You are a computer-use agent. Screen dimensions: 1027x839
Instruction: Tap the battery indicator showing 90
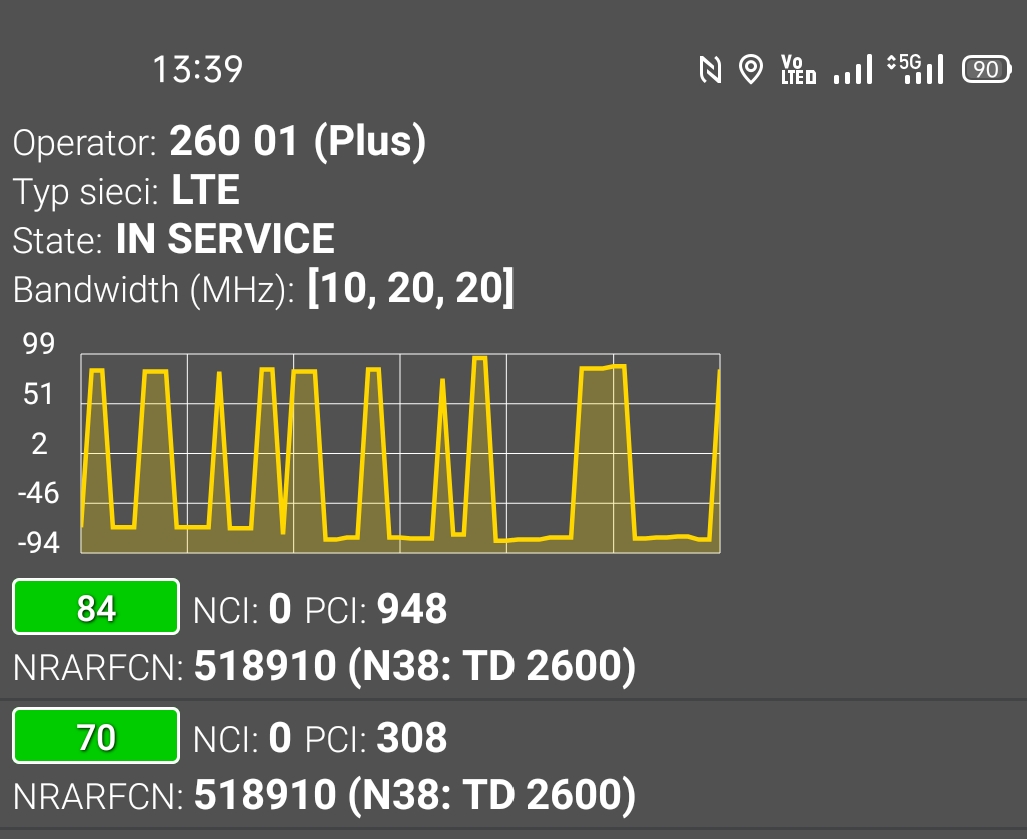(986, 69)
